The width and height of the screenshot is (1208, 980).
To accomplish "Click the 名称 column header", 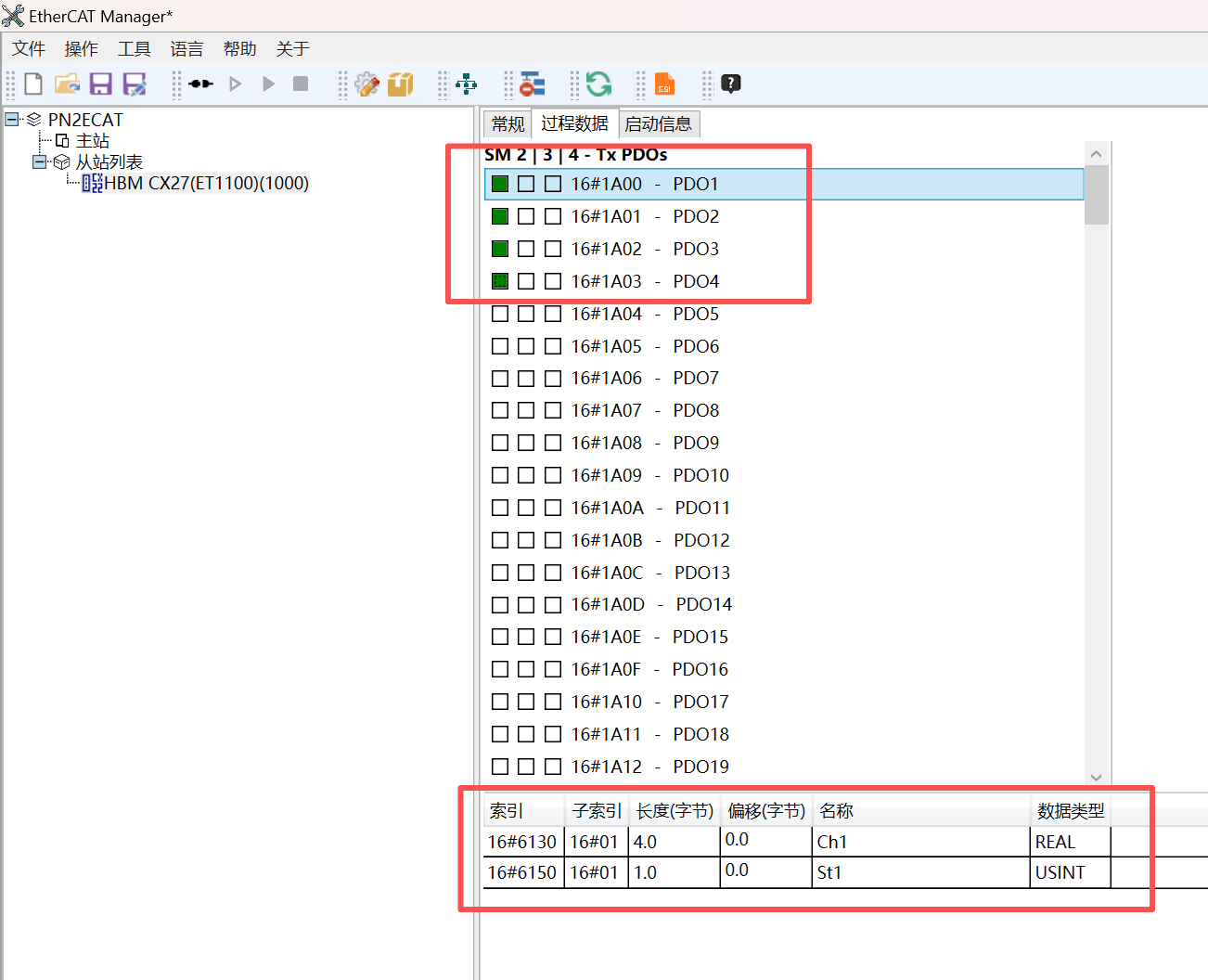I will 921,811.
